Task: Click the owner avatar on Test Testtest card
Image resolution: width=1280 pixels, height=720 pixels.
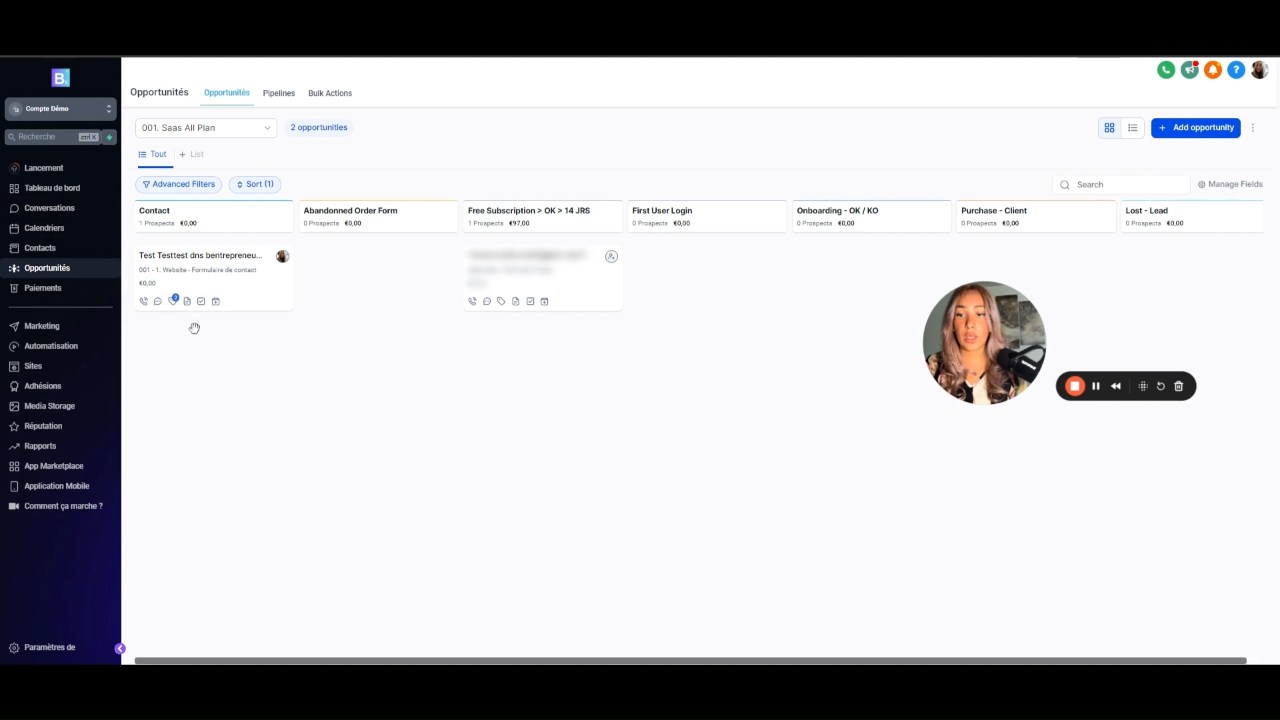Action: (282, 256)
